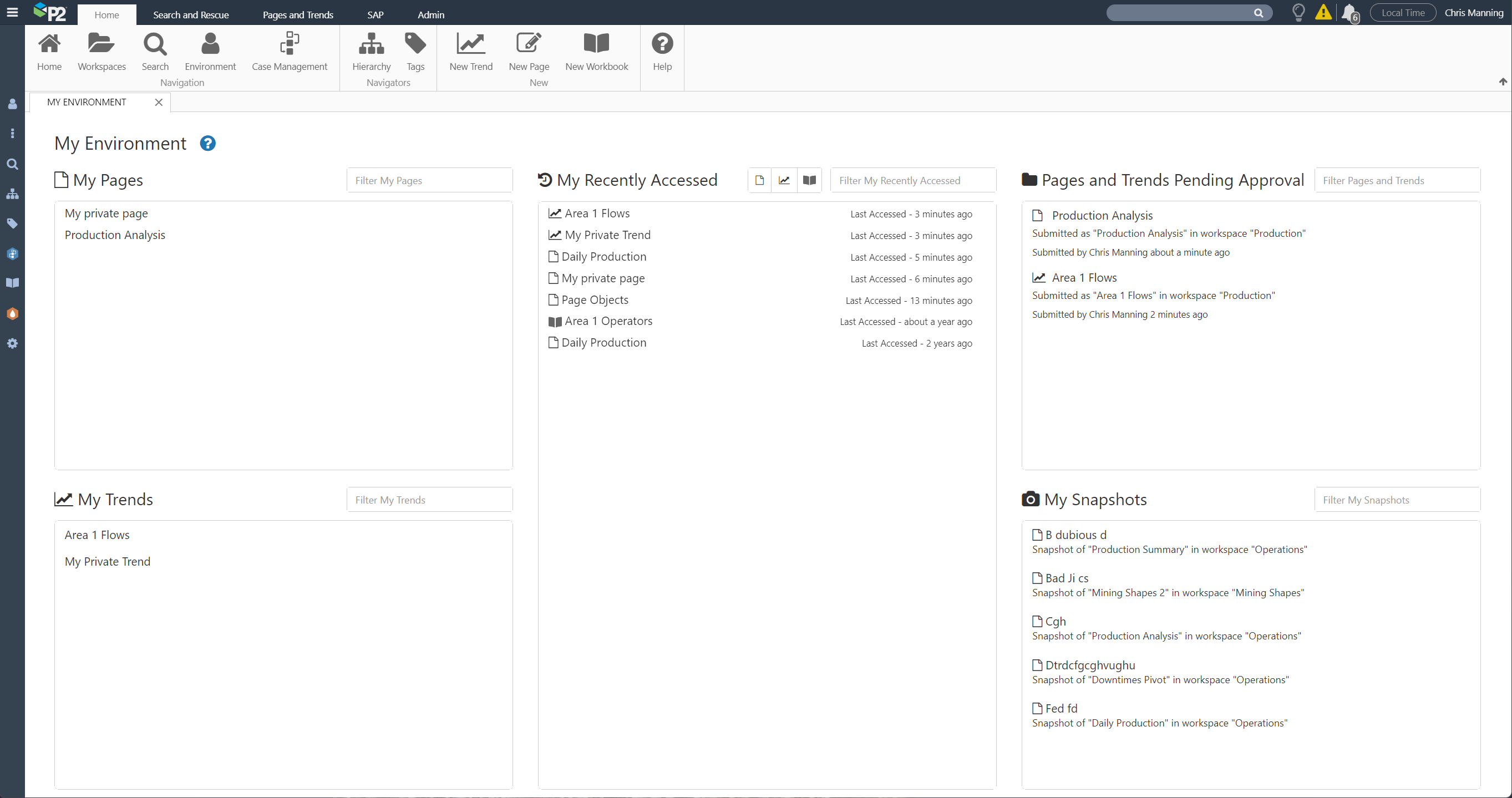The height and width of the screenshot is (798, 1512).
Task: Toggle pages filter in Recently Accessed
Action: tap(759, 180)
